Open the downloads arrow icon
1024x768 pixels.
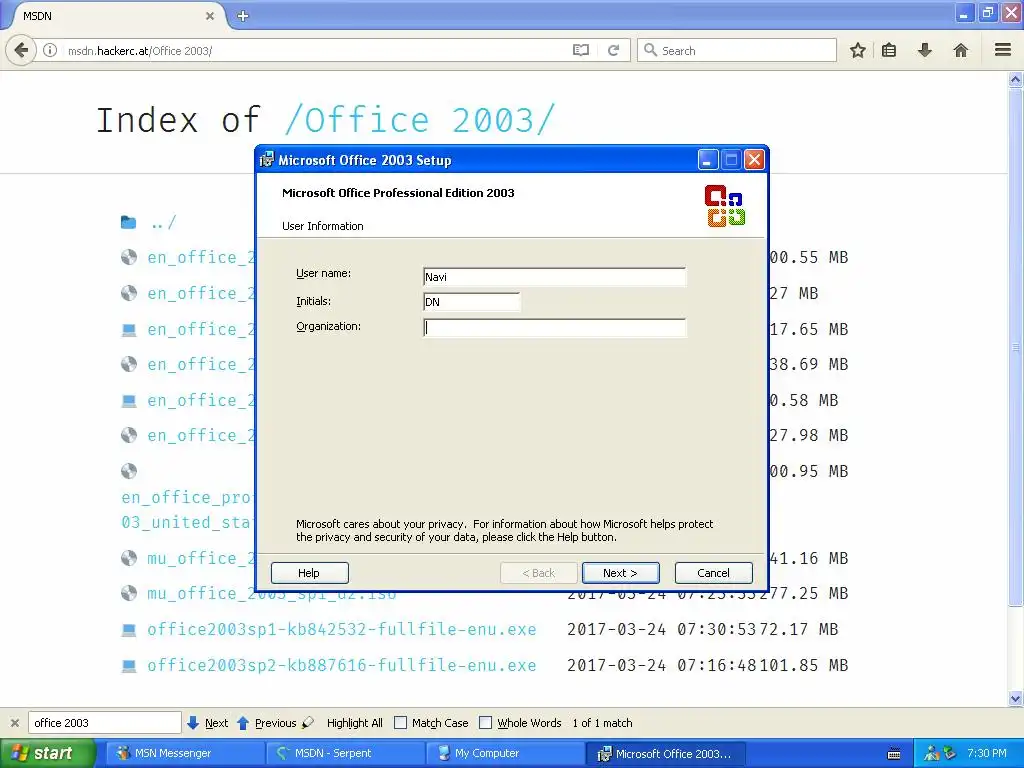(925, 50)
